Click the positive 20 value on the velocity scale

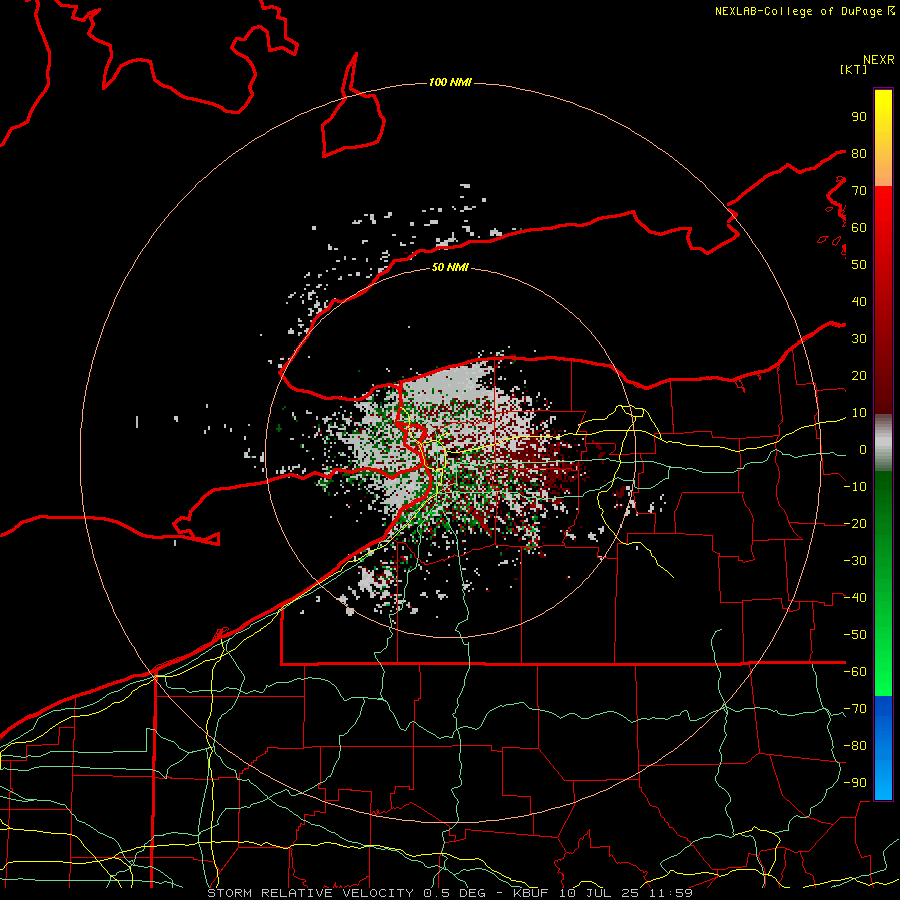859,375
